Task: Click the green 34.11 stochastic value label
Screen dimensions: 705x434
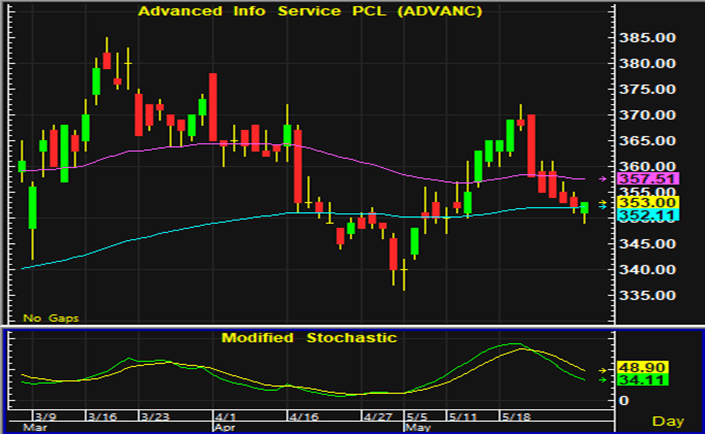Action: pyautogui.click(x=643, y=380)
